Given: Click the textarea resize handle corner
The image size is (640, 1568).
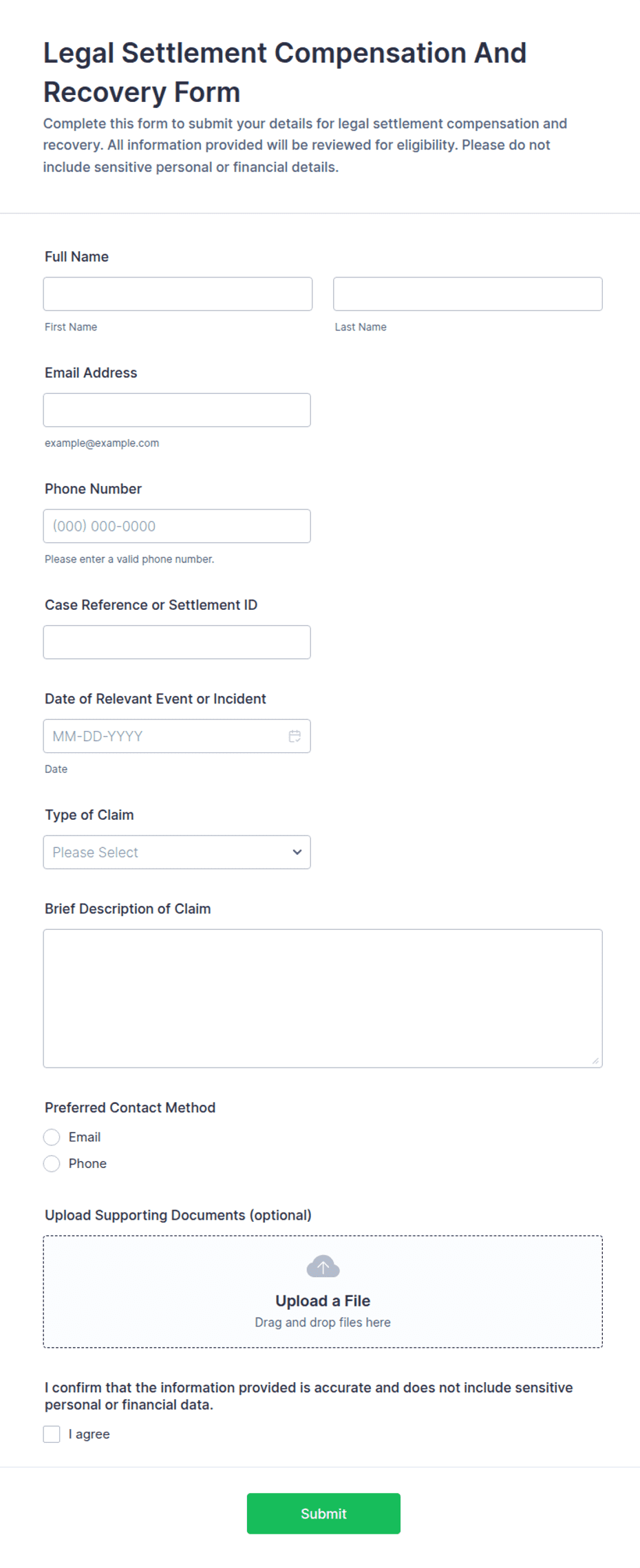Looking at the screenshot, I should click(x=595, y=1061).
